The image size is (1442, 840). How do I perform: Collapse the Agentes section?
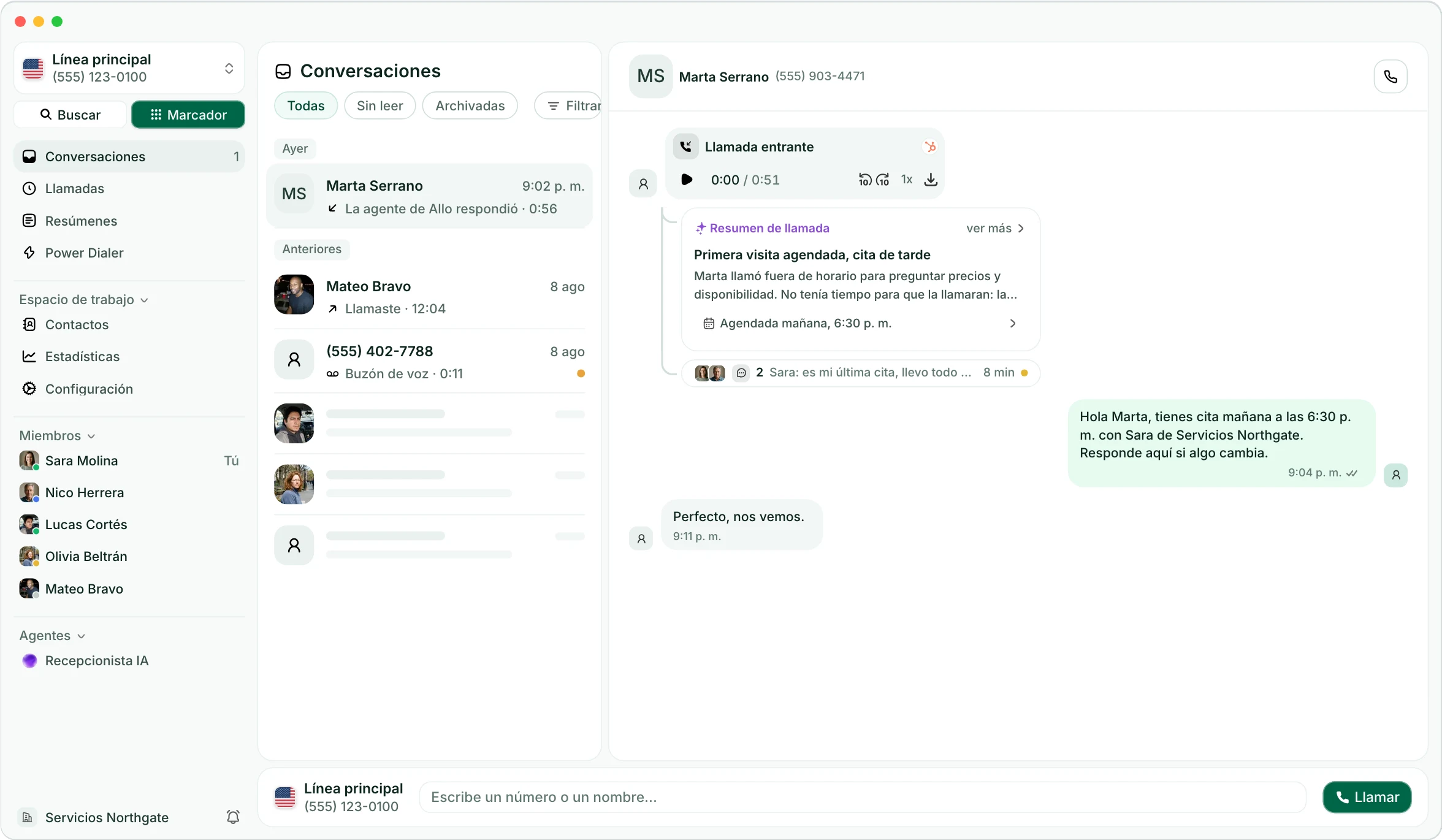click(x=52, y=635)
